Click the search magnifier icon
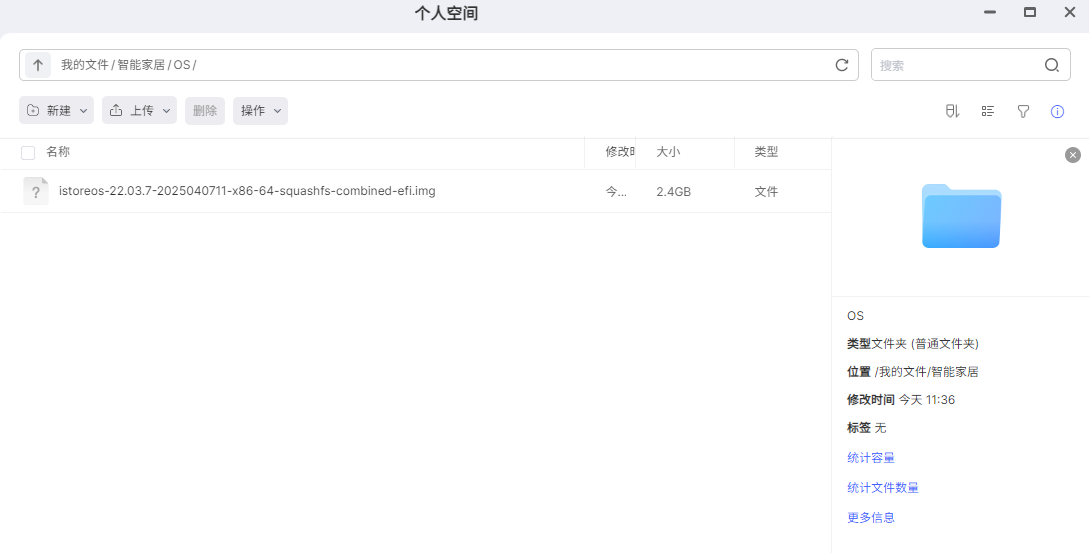This screenshot has height=553, width=1089. (x=1052, y=65)
